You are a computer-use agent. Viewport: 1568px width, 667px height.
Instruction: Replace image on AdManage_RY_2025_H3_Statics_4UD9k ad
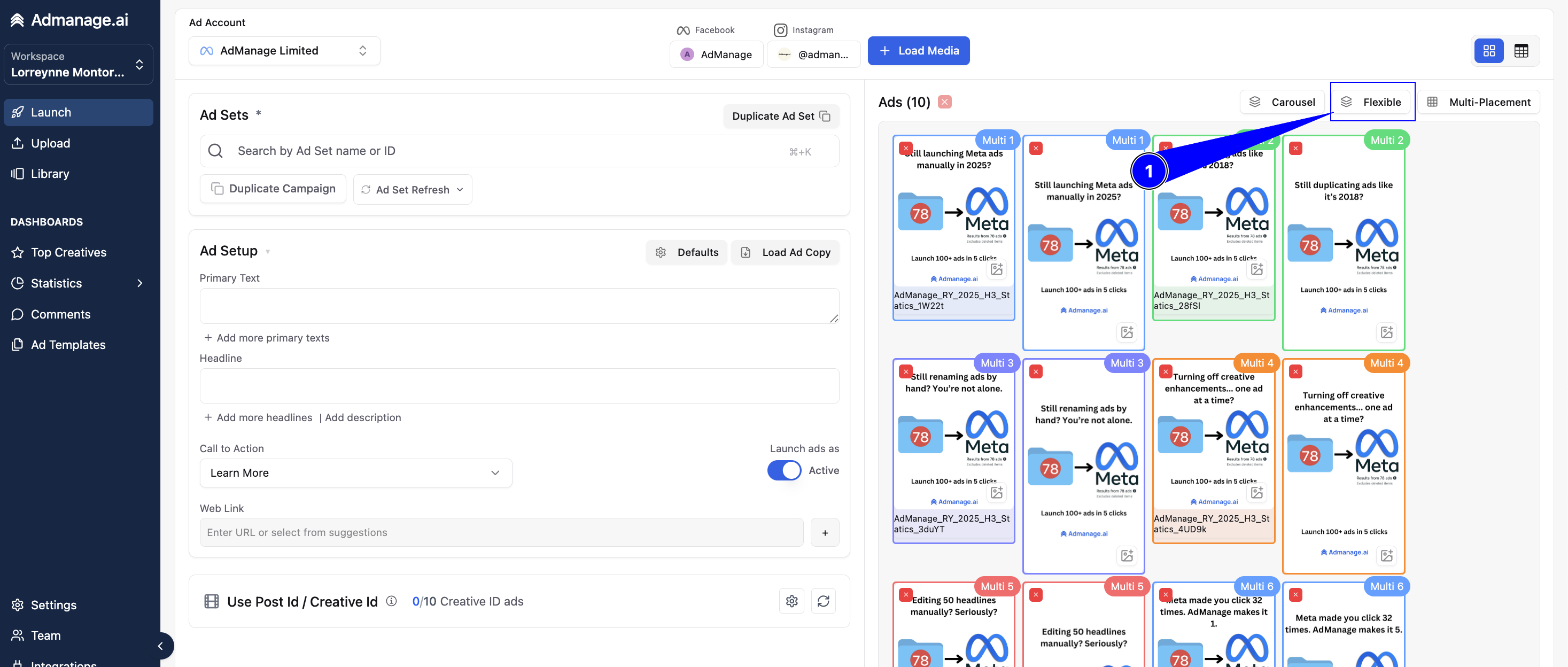click(x=1257, y=492)
